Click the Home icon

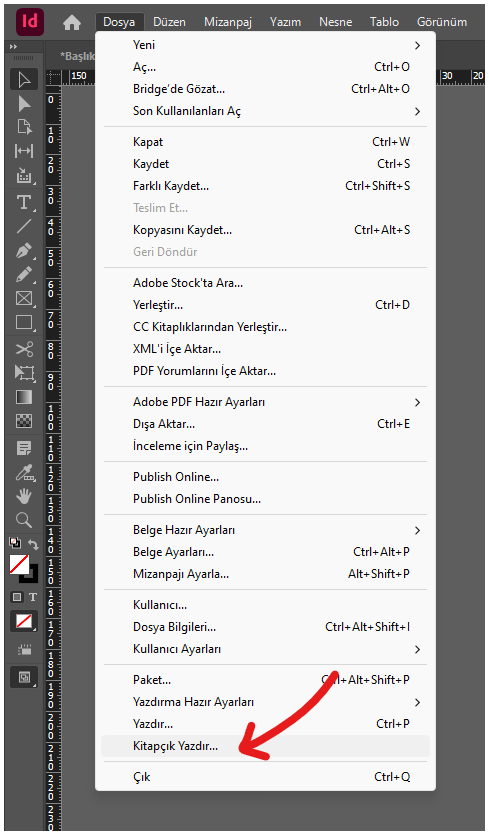[72, 22]
